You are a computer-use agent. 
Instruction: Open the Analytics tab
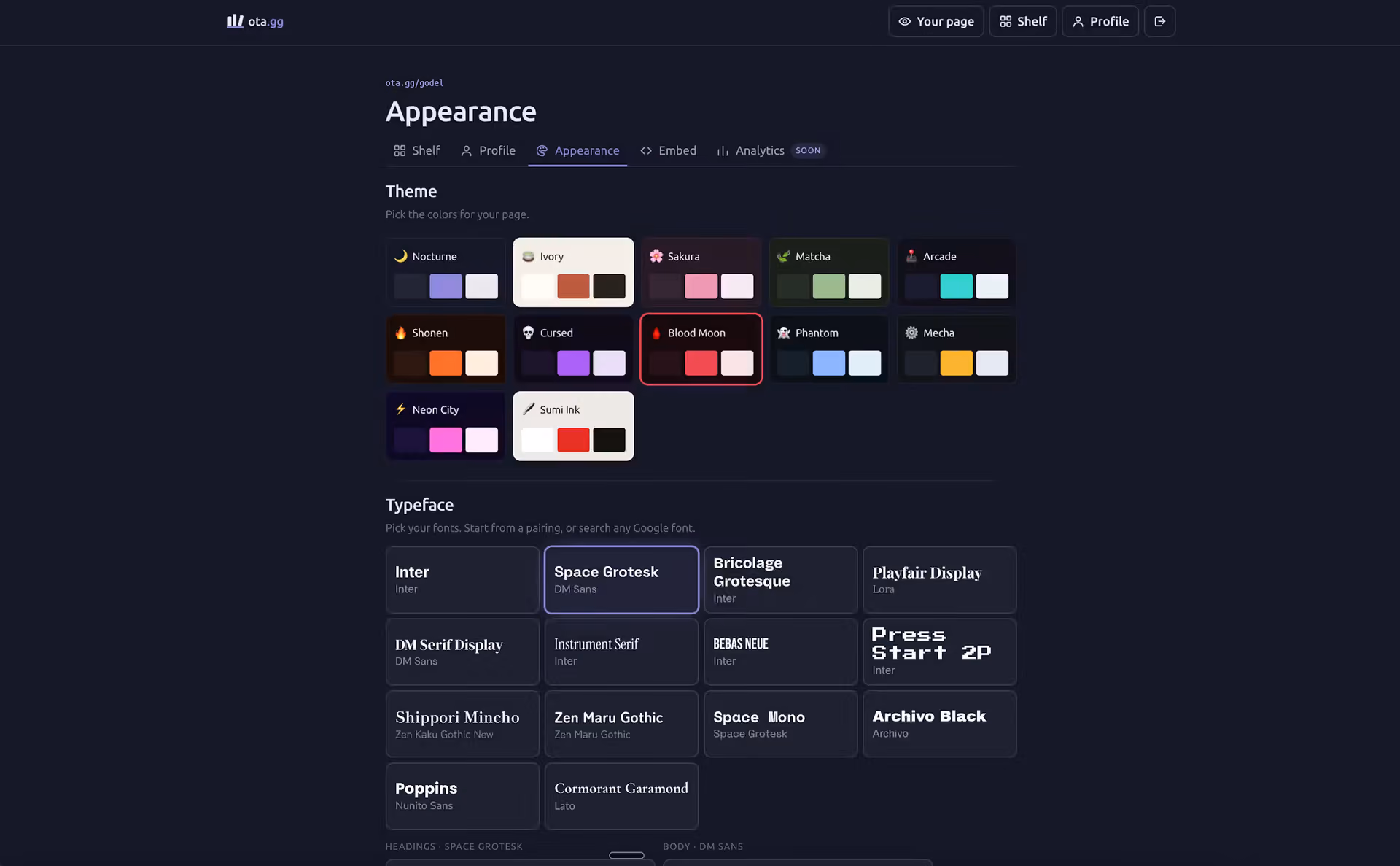click(770, 150)
